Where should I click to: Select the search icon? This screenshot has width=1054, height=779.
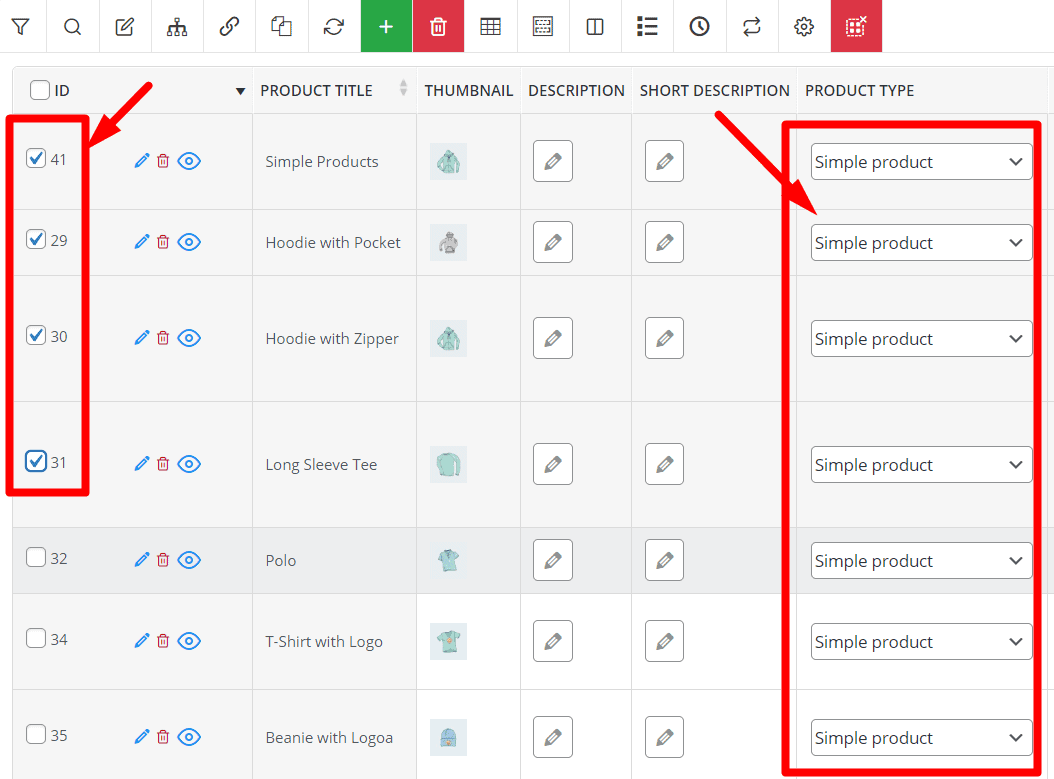72,26
